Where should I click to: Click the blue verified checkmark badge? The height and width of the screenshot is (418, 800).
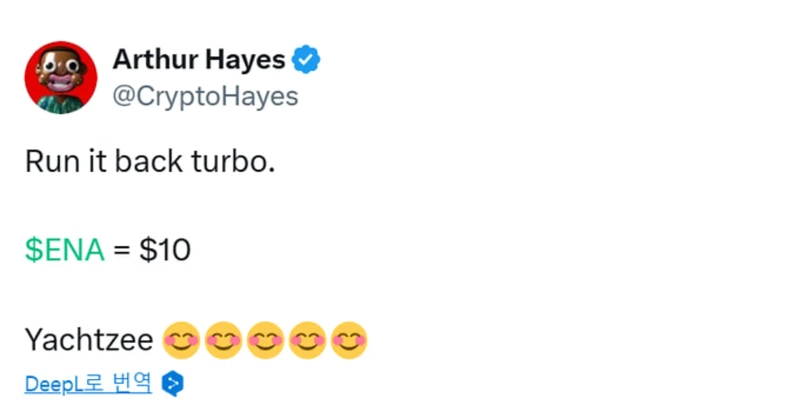[305, 61]
